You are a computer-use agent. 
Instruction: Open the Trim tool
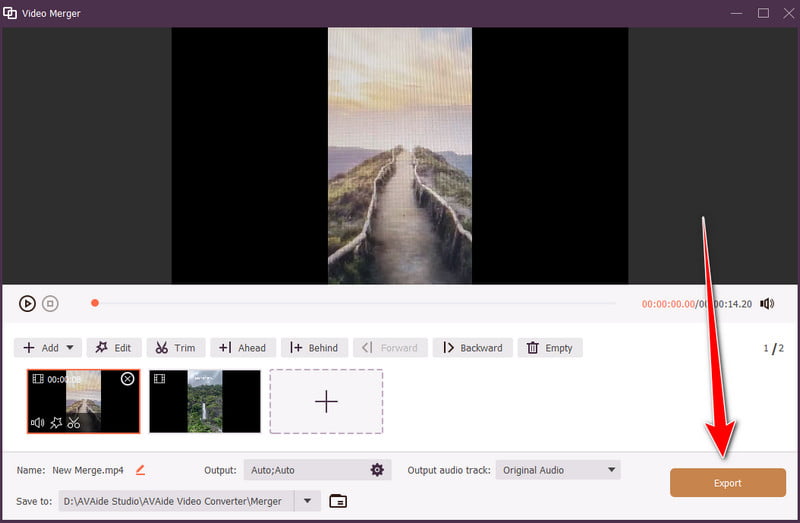click(x=176, y=348)
